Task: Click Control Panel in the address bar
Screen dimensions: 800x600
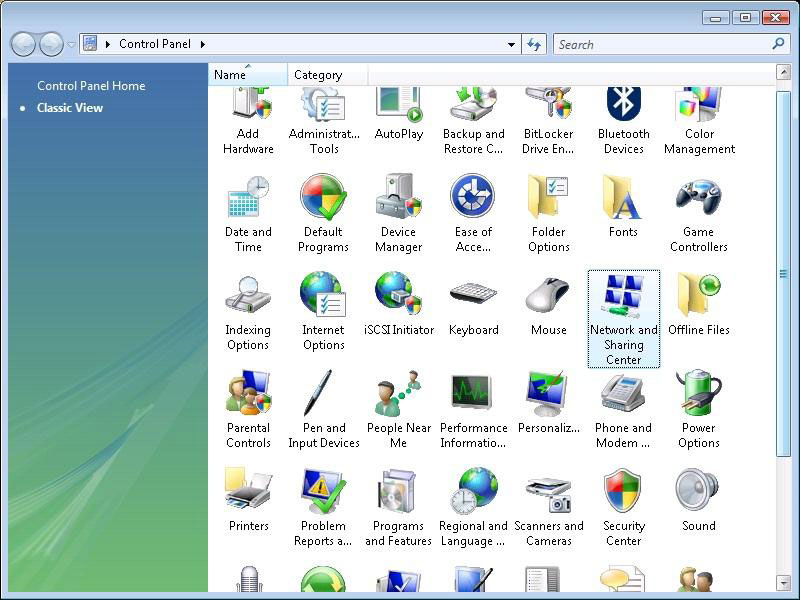Action: click(155, 44)
